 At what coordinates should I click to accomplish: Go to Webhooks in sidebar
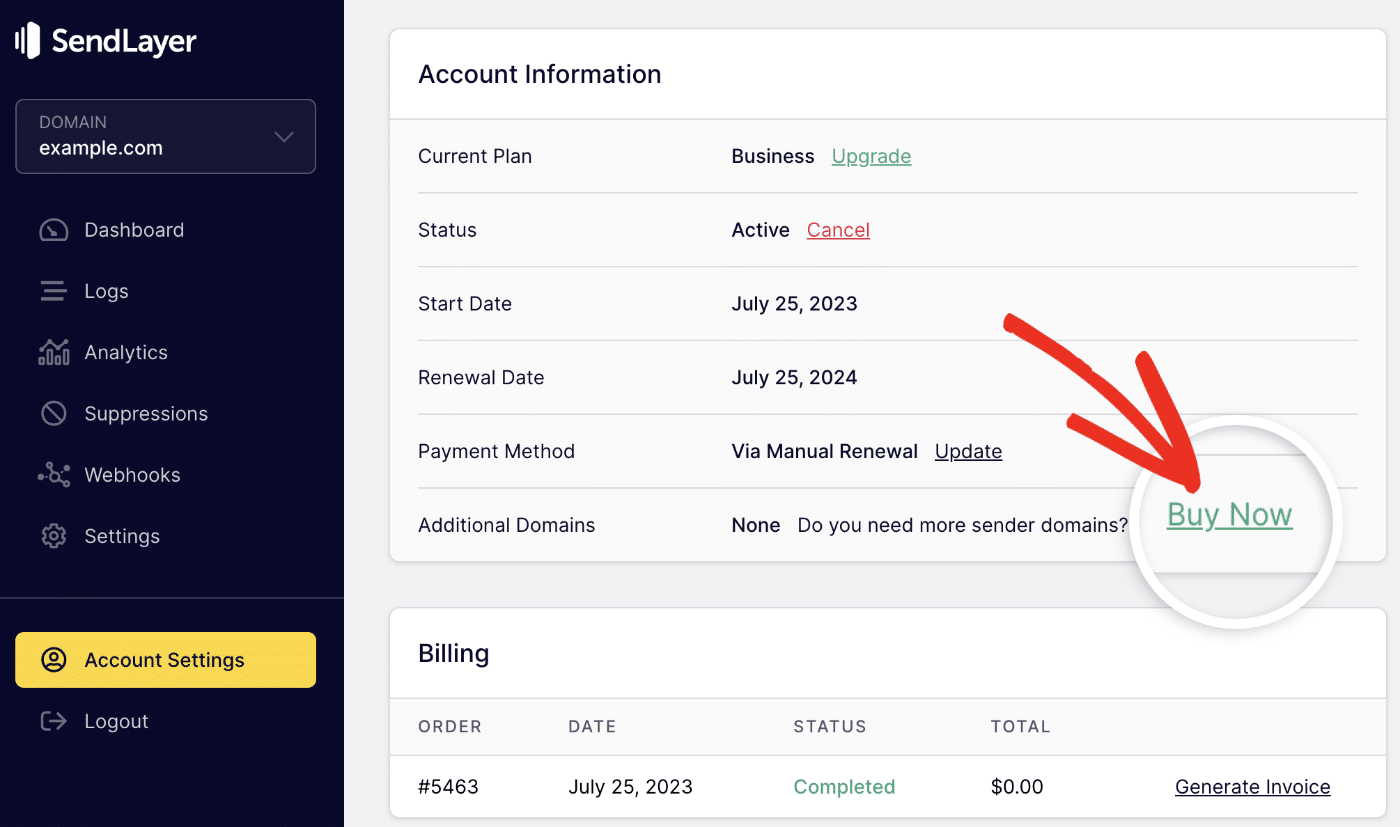point(132,475)
